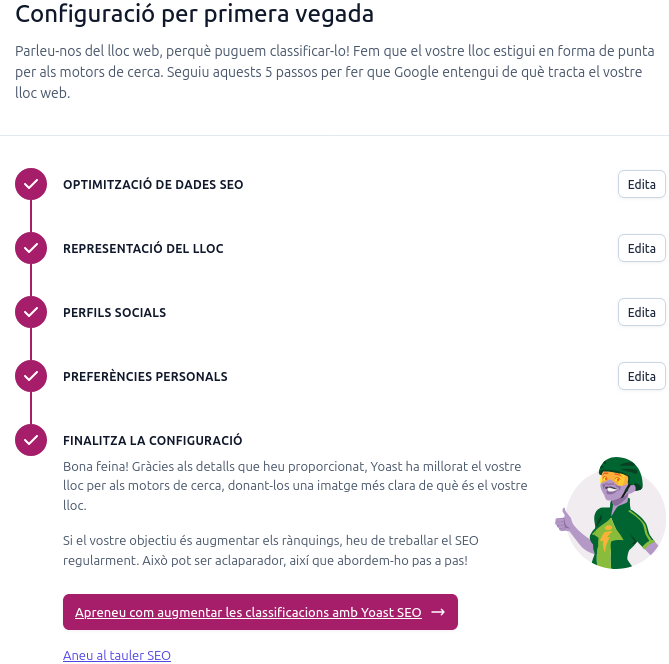Click the Yoast mascot thumbs-up illustration
Screen dimensions: 669x664
[611, 513]
